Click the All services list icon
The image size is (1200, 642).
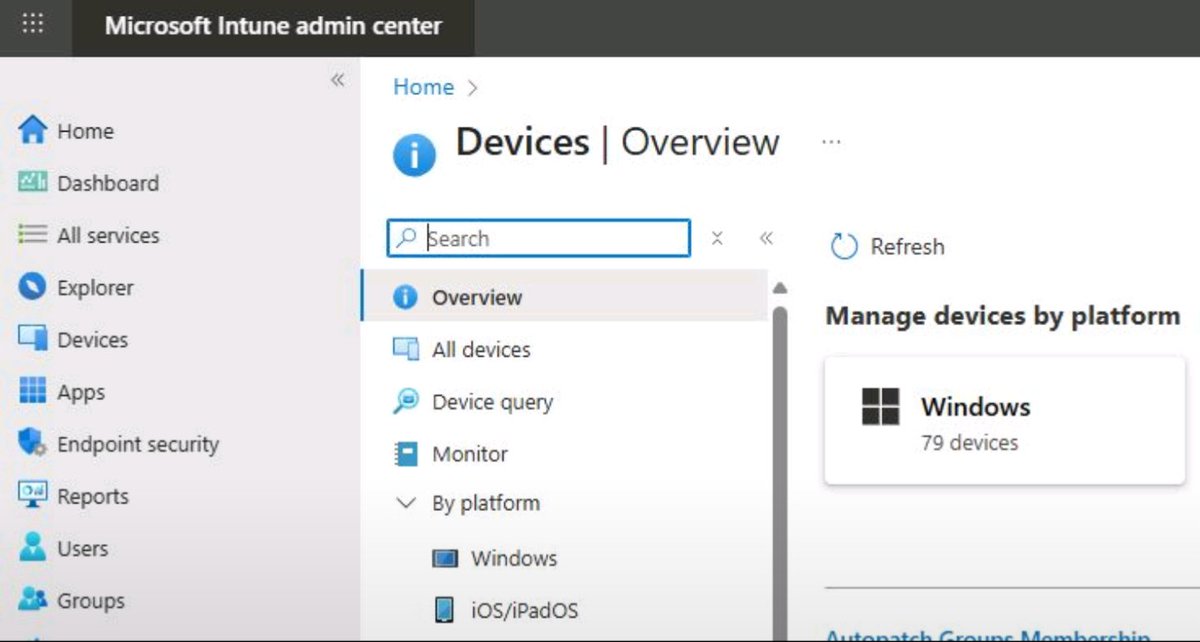click(33, 235)
